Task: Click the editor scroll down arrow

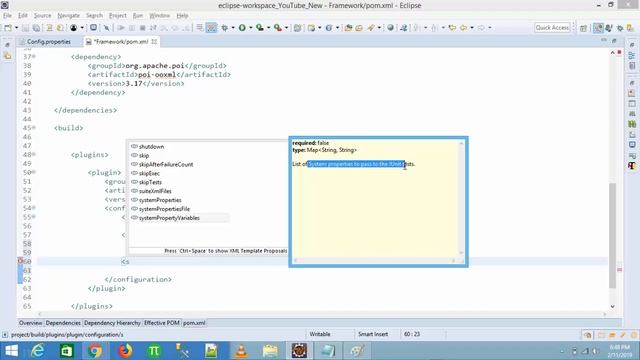Action: click(x=612, y=307)
